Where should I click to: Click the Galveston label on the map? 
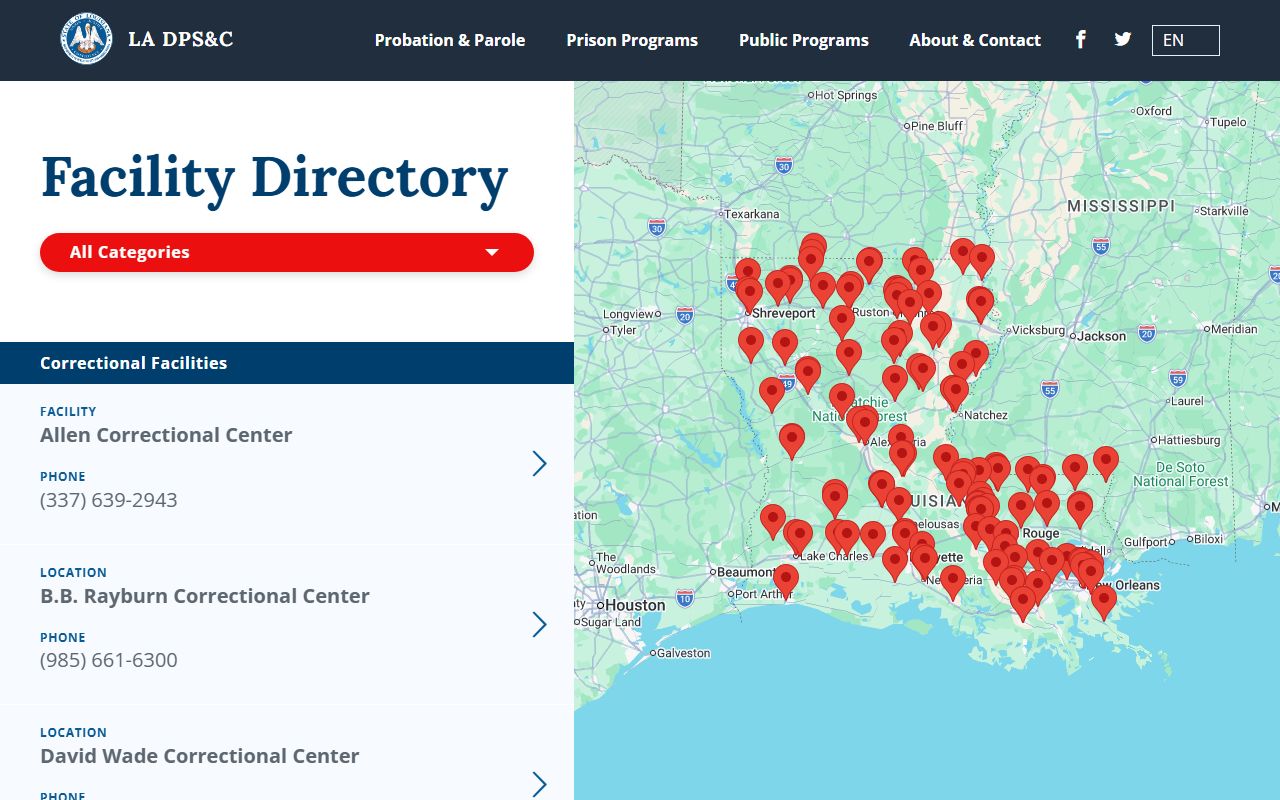click(x=684, y=653)
